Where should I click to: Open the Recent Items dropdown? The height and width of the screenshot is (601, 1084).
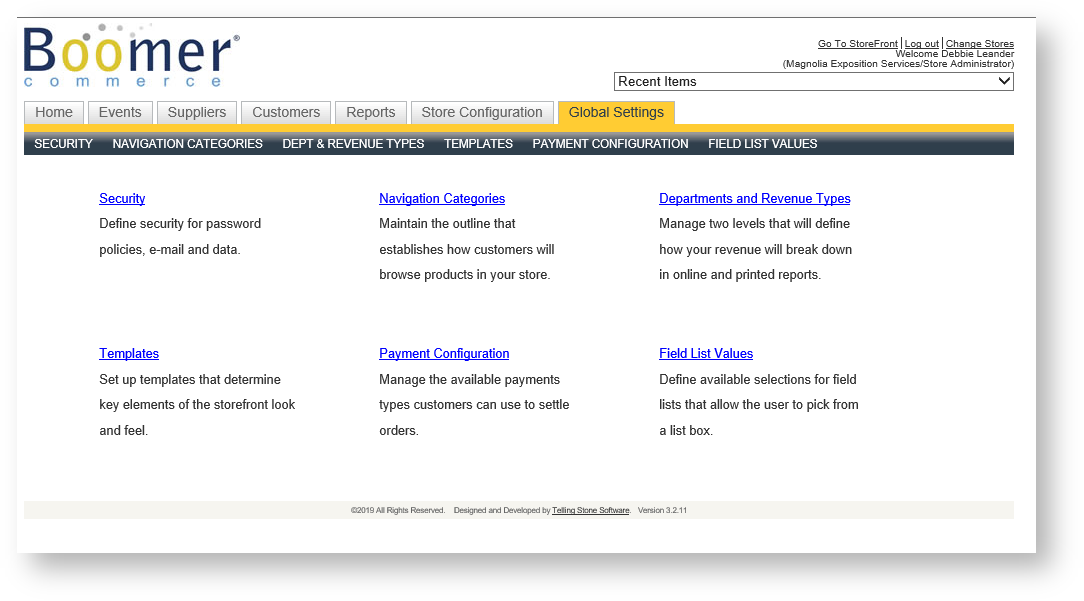tap(810, 81)
